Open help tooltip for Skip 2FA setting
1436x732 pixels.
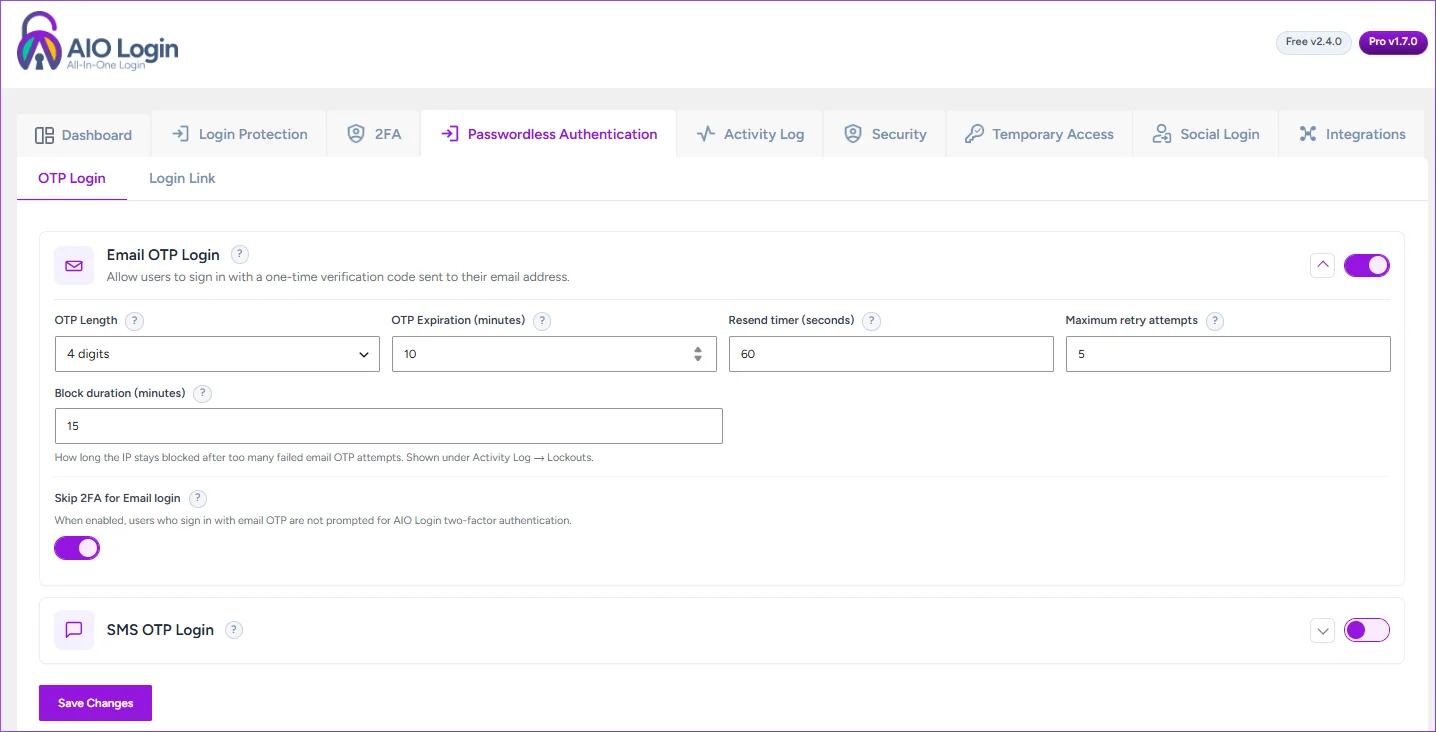point(198,498)
